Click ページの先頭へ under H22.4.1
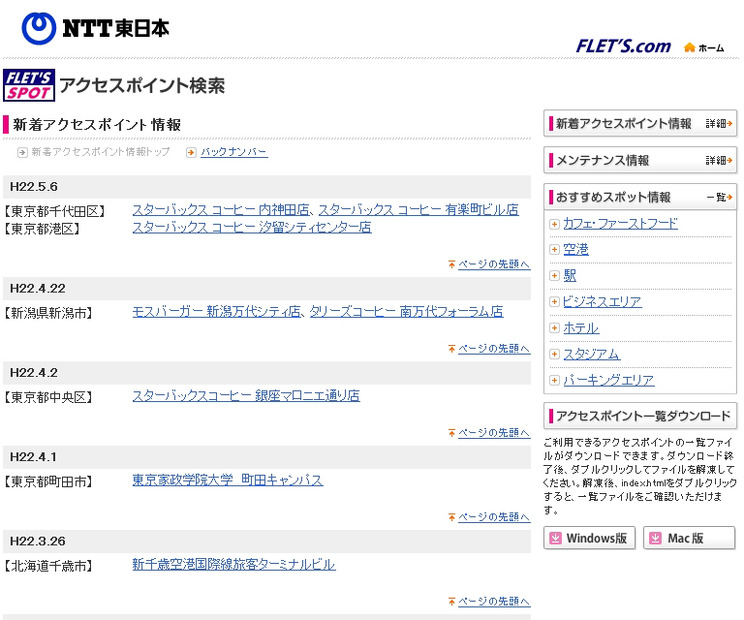 click(494, 517)
